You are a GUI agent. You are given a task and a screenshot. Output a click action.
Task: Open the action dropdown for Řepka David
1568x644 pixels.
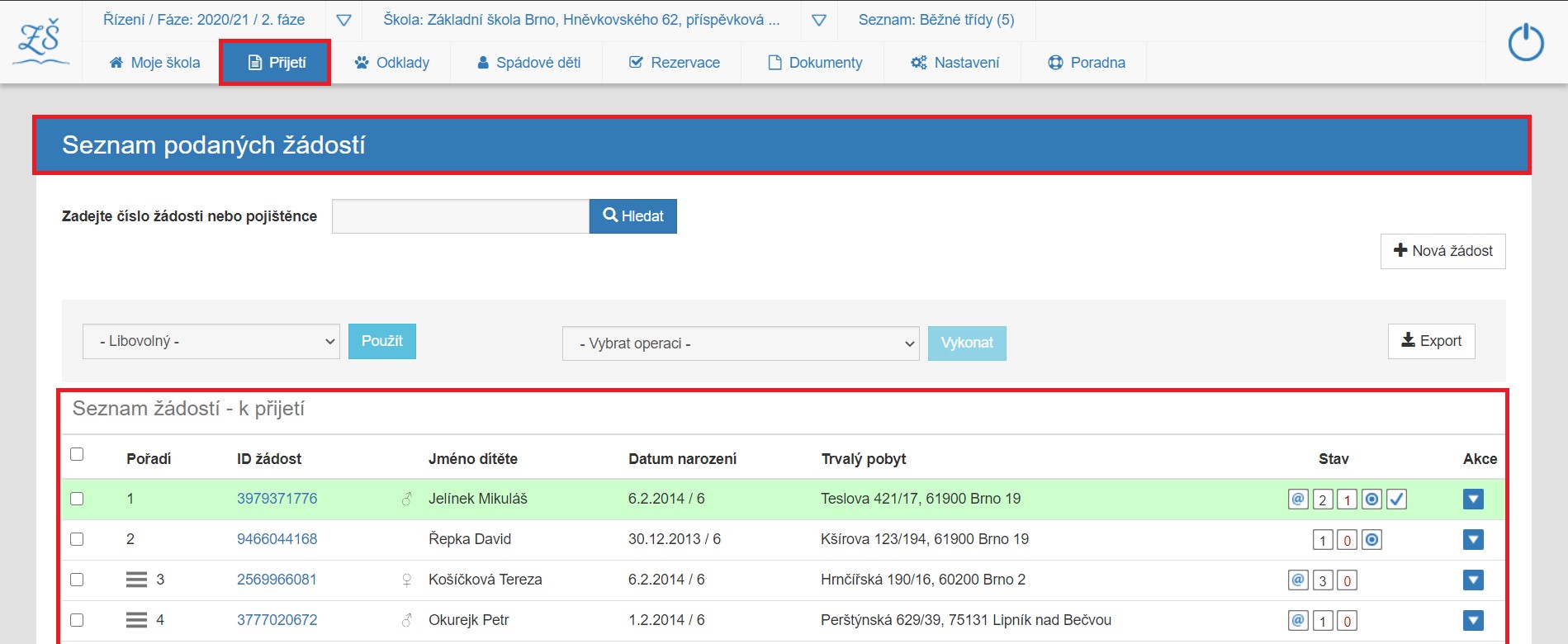pyautogui.click(x=1473, y=540)
